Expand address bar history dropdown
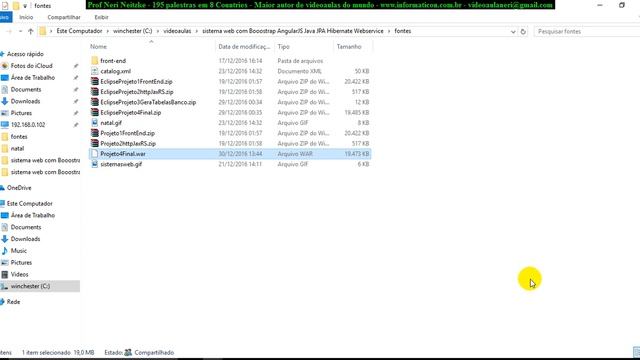640x360 pixels. point(513,31)
